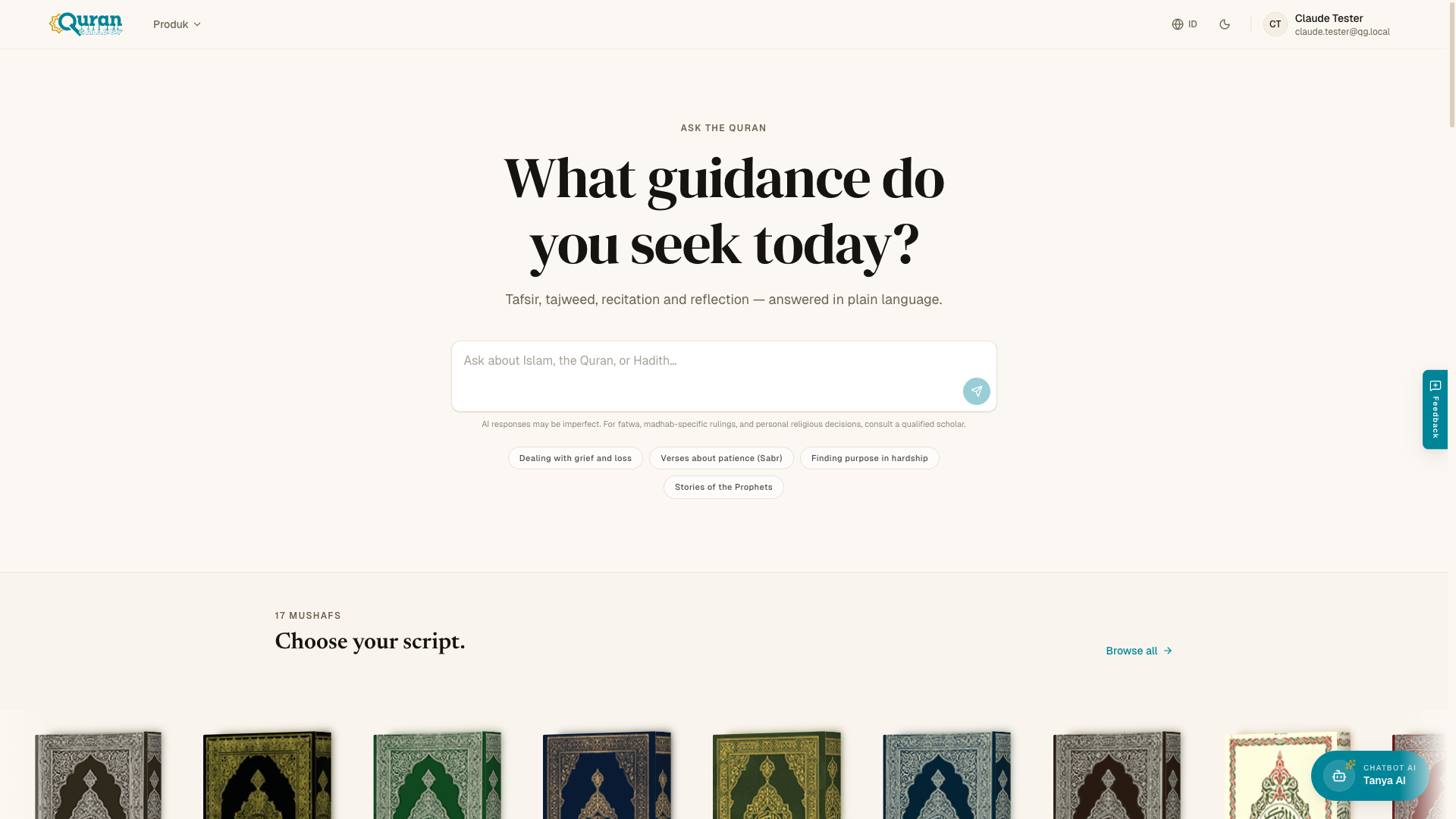Click the CT user avatar

coord(1276,24)
